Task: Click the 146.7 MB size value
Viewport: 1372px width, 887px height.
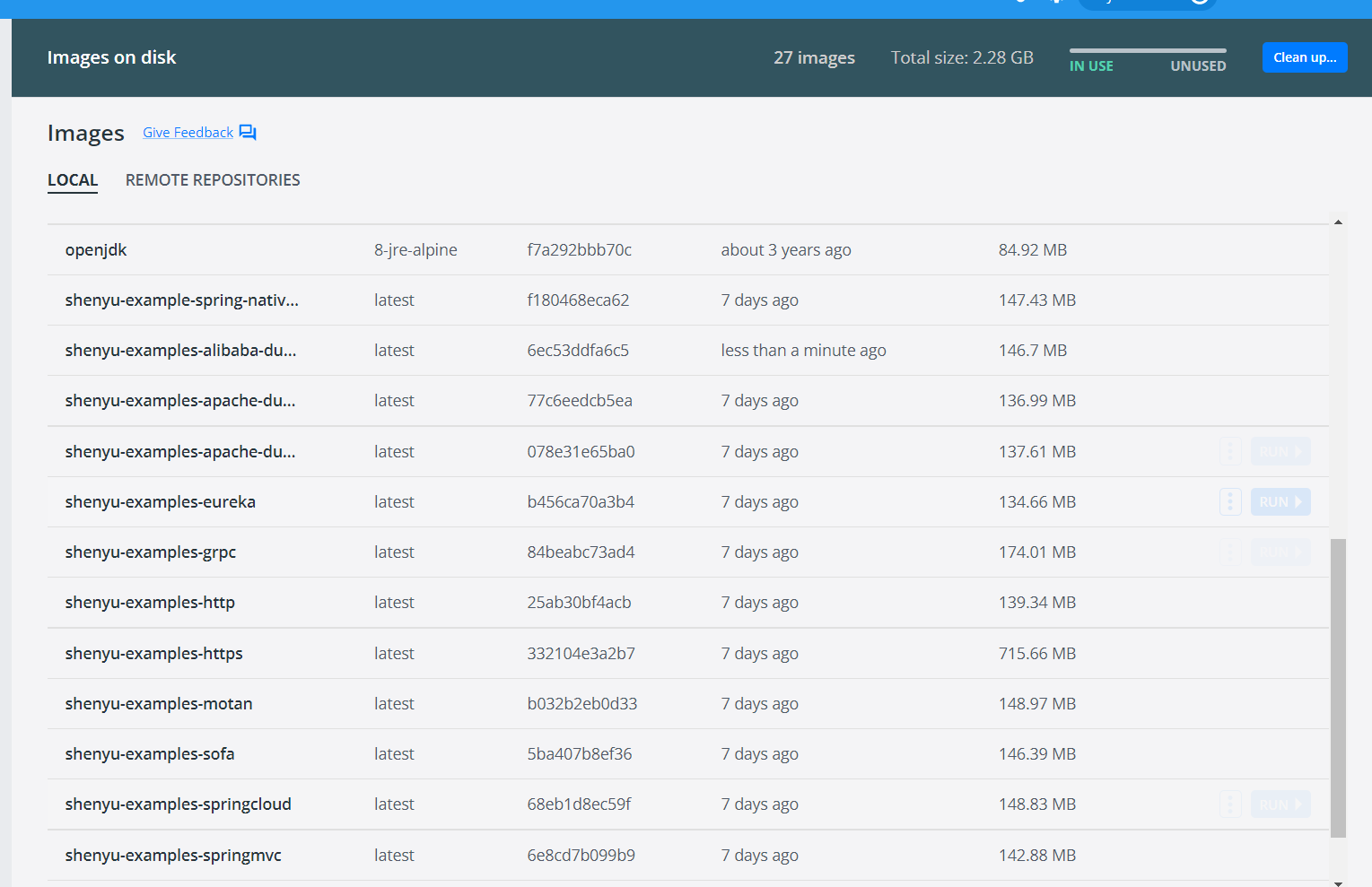Action: pos(1033,351)
